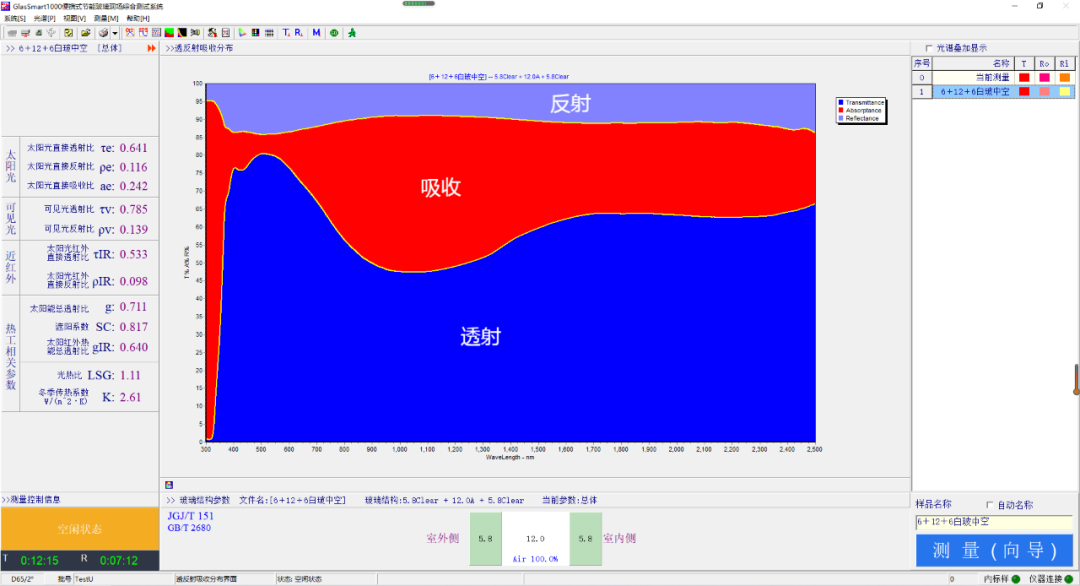Screen dimensions: 1080x586
Task: Open file with the folder toolbar icon
Action: point(85,32)
